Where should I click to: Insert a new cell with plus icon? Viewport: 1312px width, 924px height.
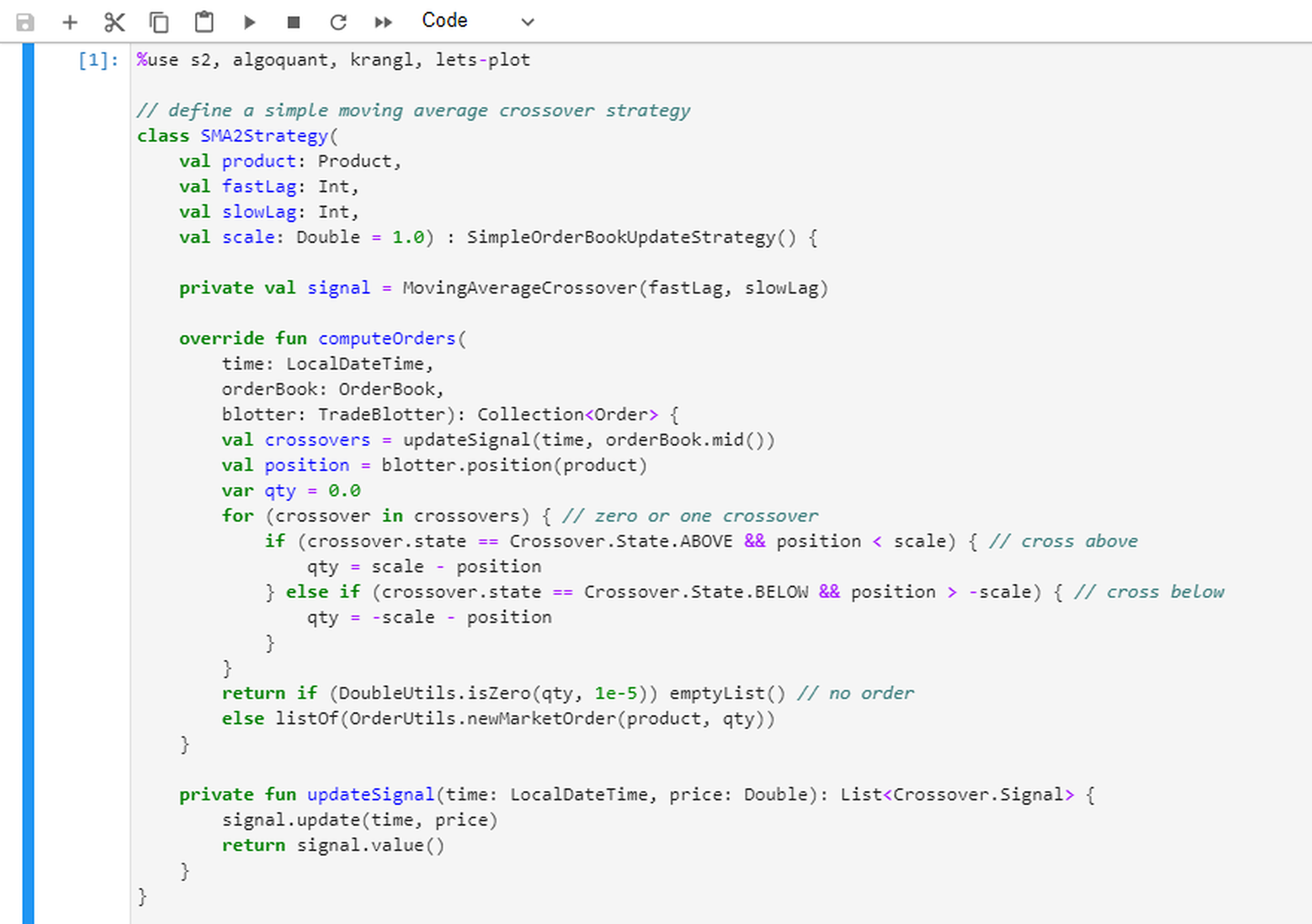[x=70, y=22]
